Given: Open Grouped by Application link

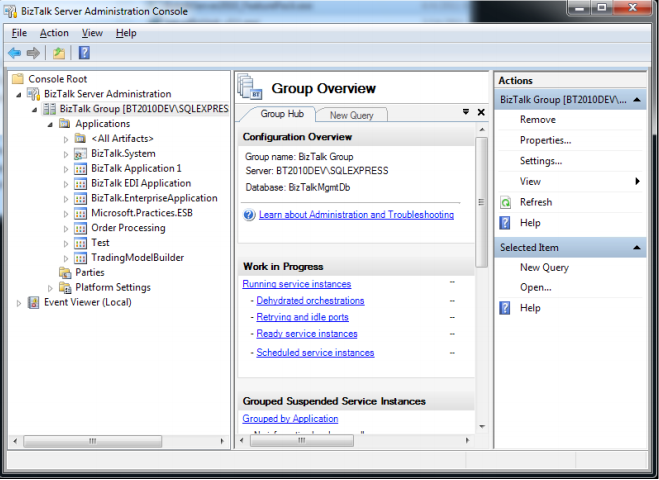Looking at the screenshot, I should click(x=290, y=419).
